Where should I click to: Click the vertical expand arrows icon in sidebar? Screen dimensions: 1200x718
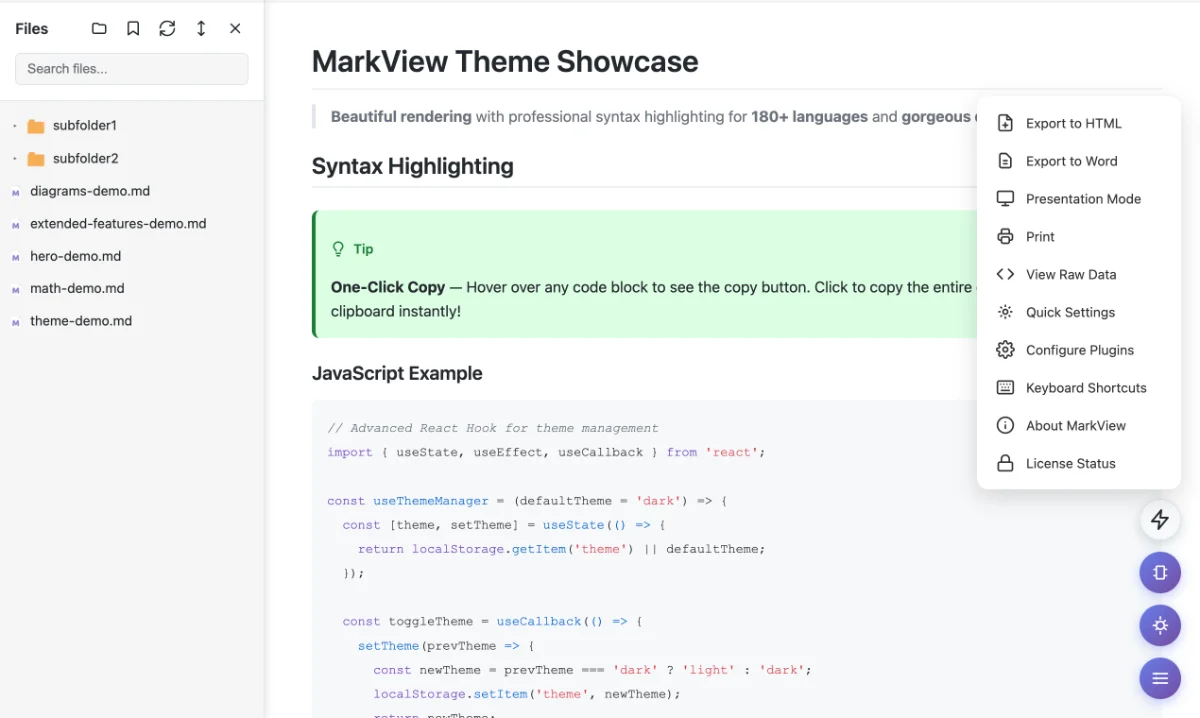200,28
